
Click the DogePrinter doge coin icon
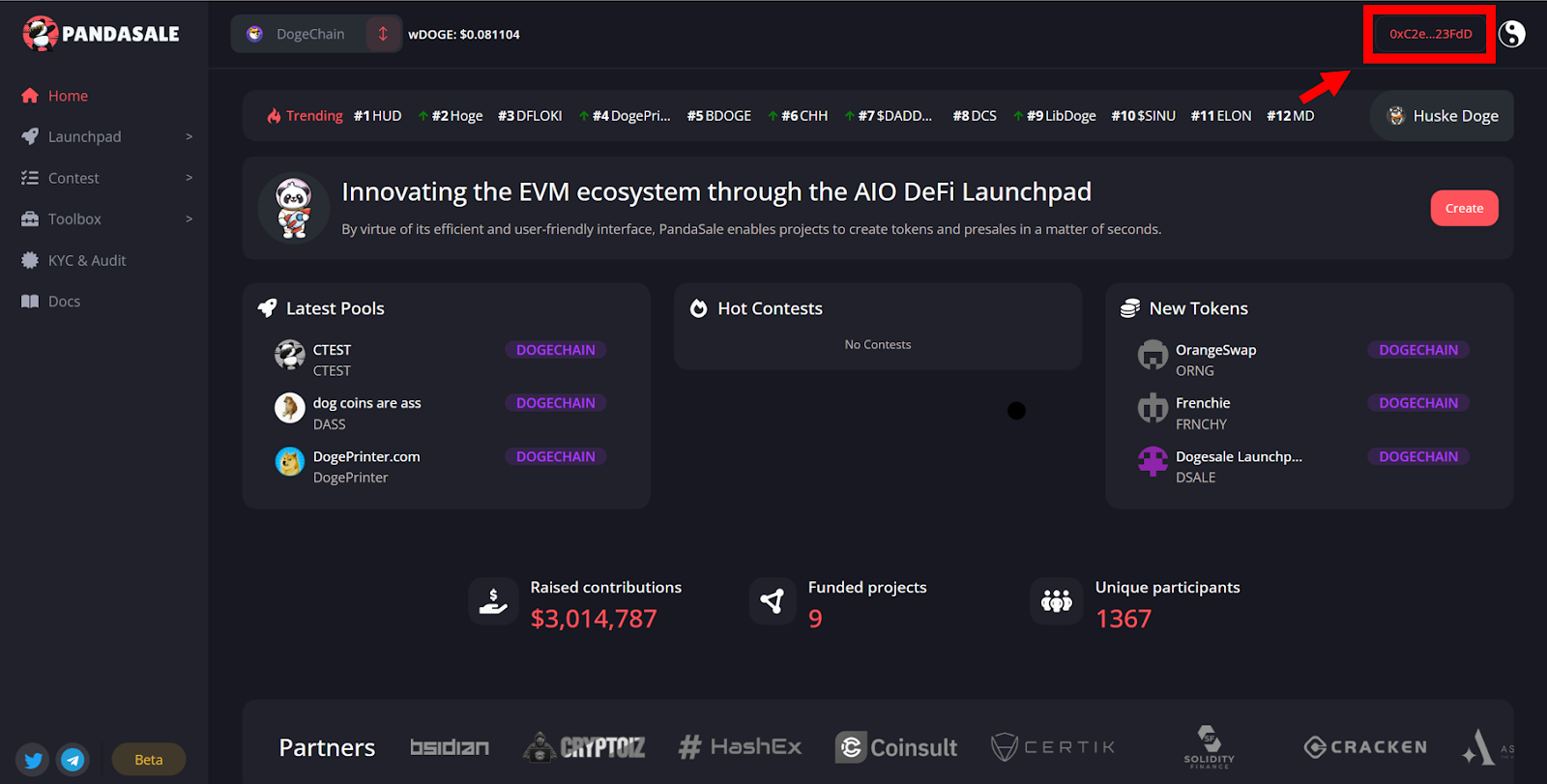tap(290, 461)
